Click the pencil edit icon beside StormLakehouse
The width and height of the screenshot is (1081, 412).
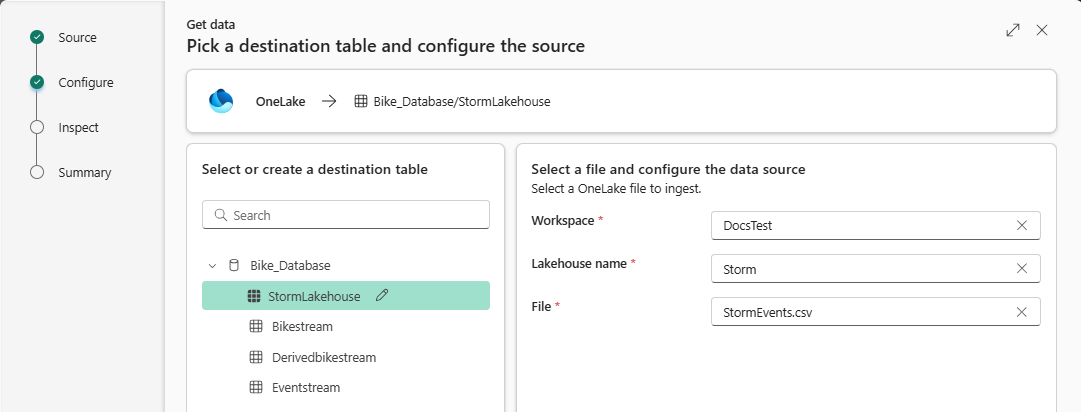(x=381, y=296)
